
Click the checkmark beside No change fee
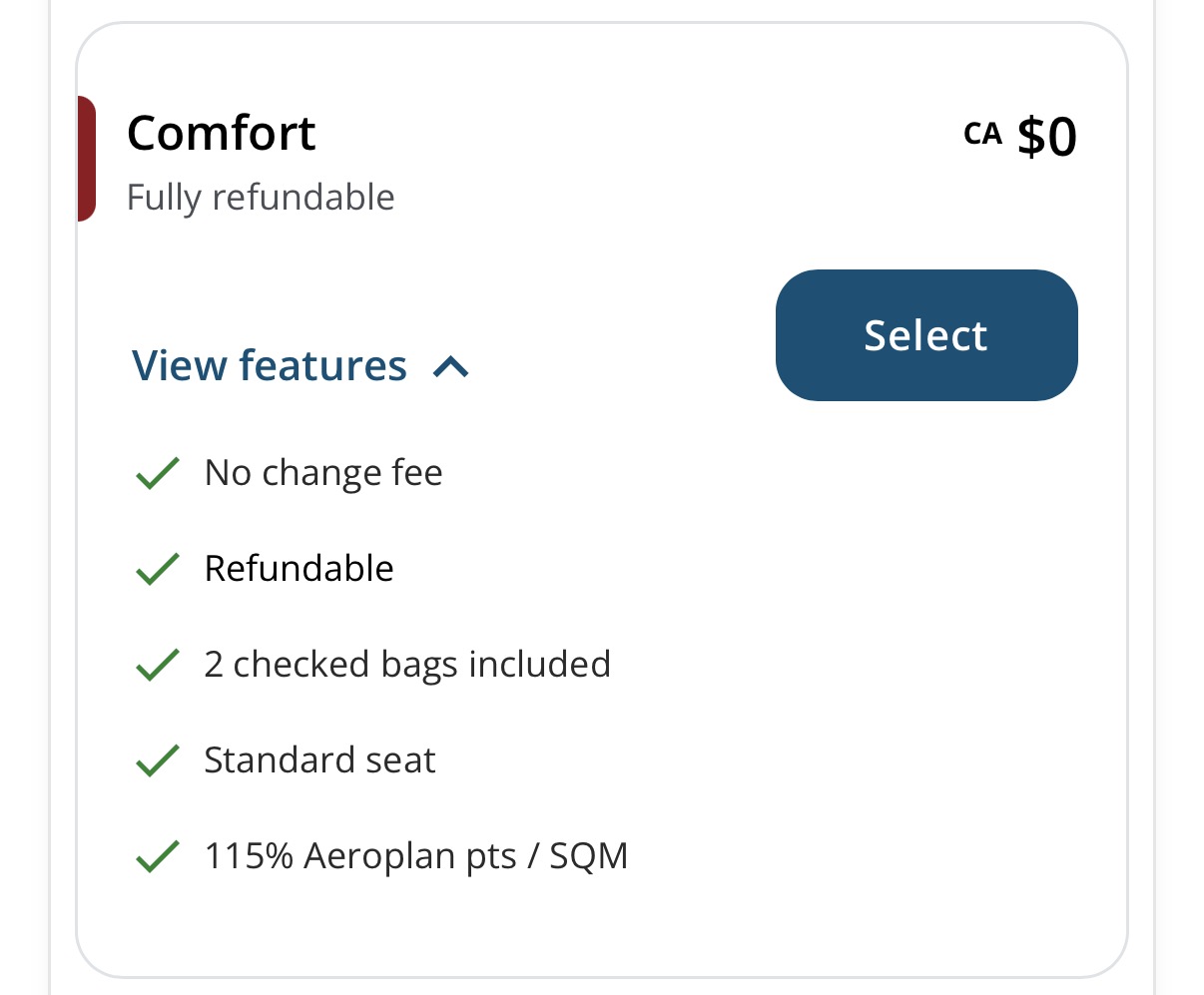(x=157, y=473)
